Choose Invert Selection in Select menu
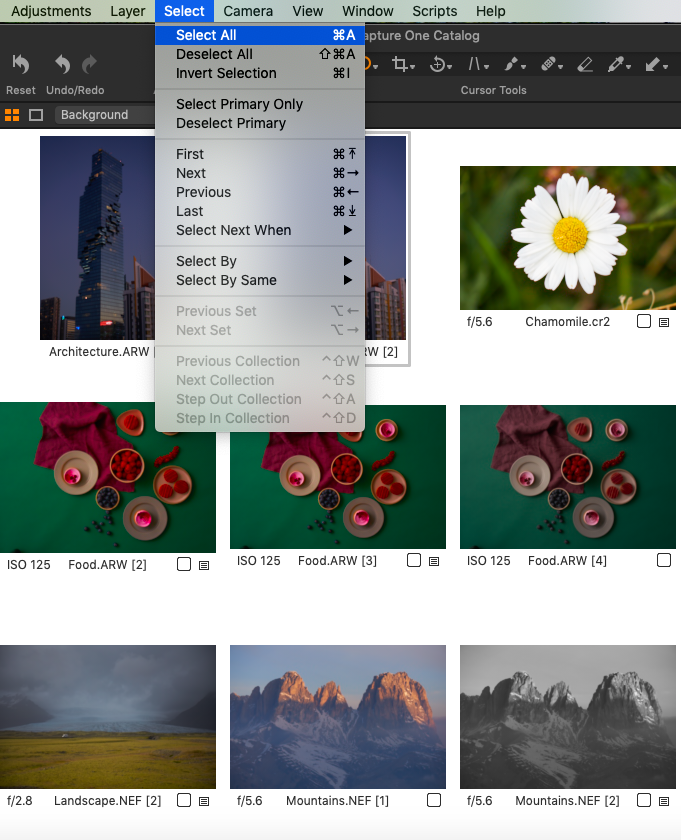Image resolution: width=681 pixels, height=840 pixels. 260,73
